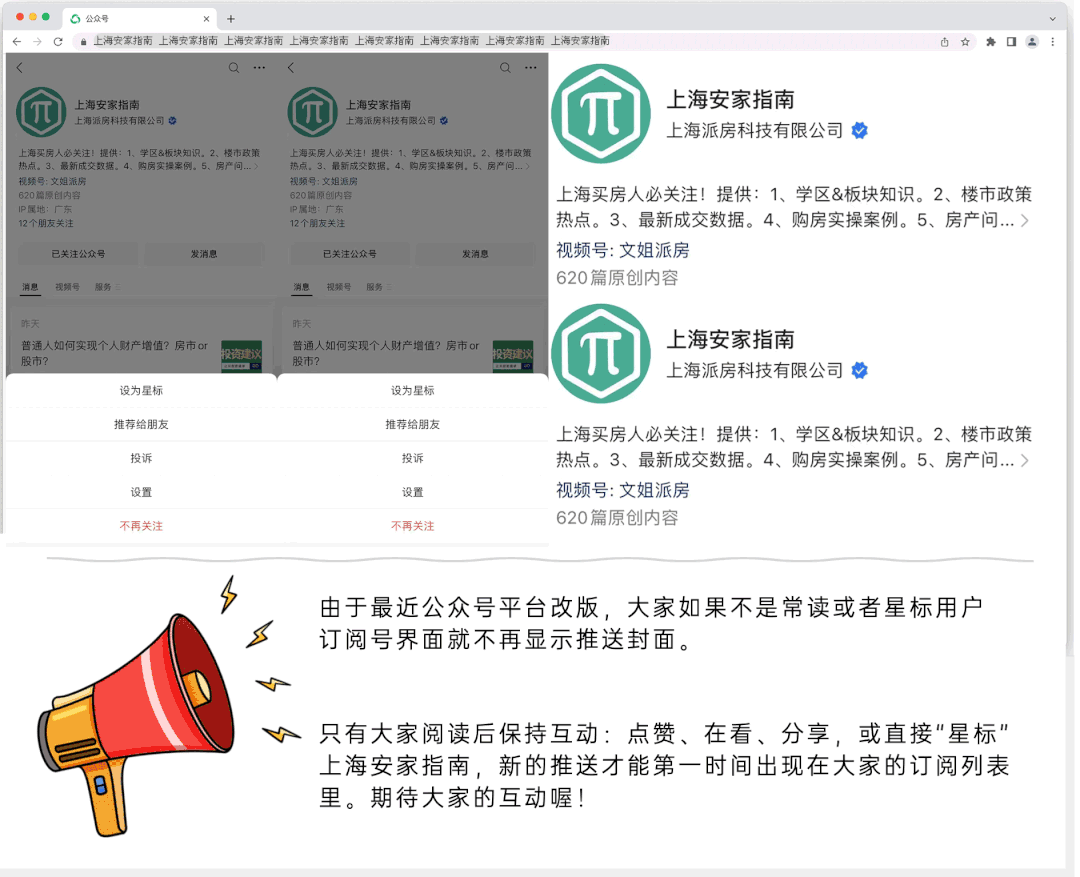Click the verified badge in middle phone panel

[444, 121]
